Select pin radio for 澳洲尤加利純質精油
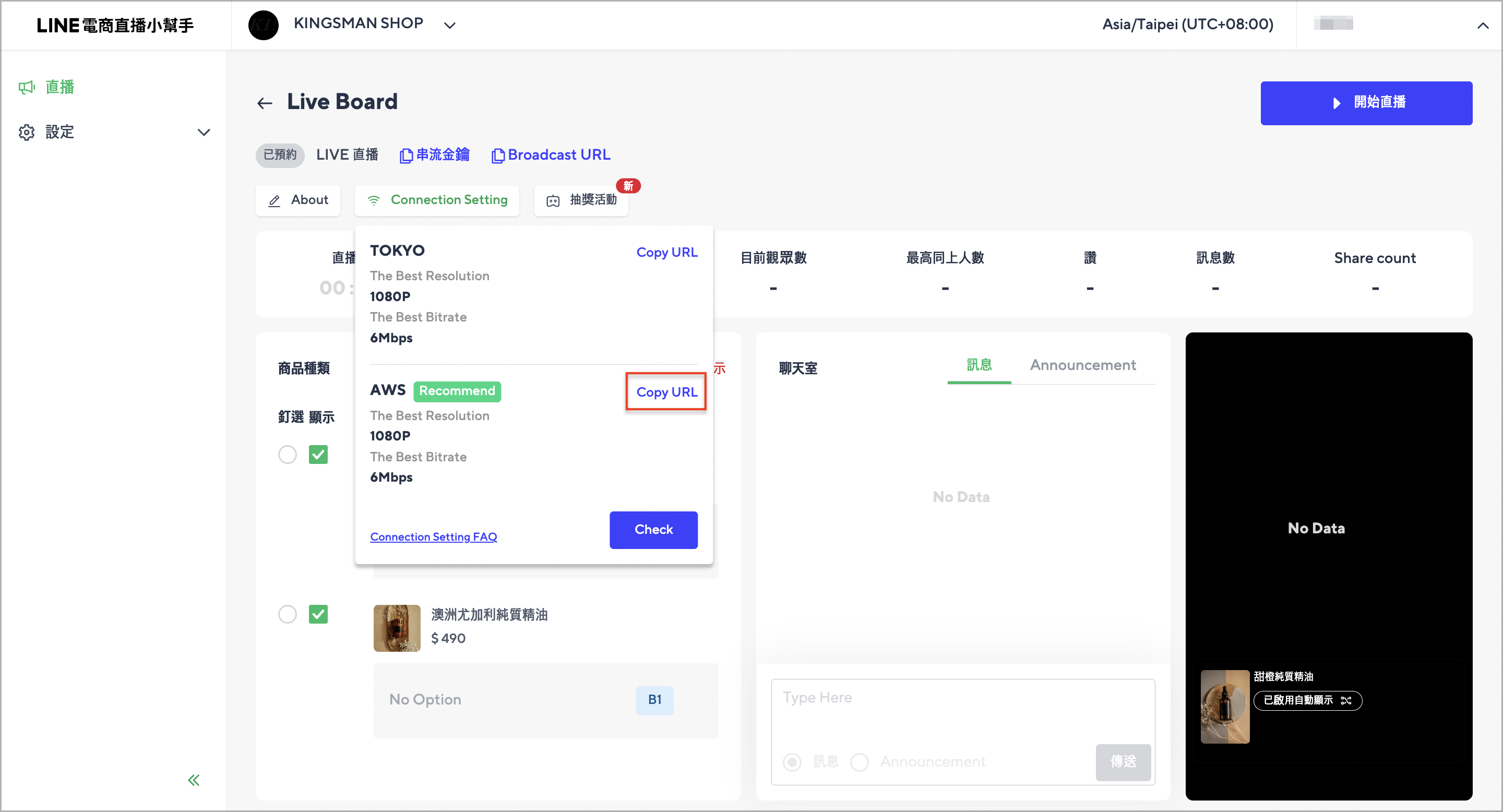This screenshot has height=812, width=1503. tap(287, 614)
